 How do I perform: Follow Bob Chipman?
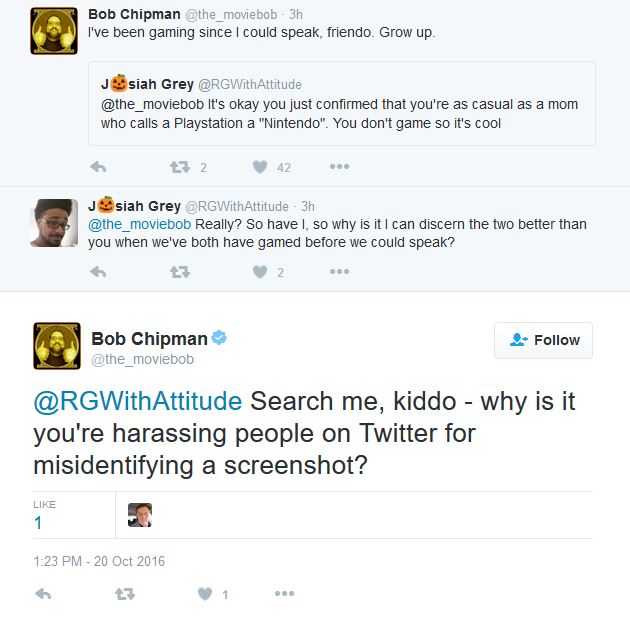(543, 340)
